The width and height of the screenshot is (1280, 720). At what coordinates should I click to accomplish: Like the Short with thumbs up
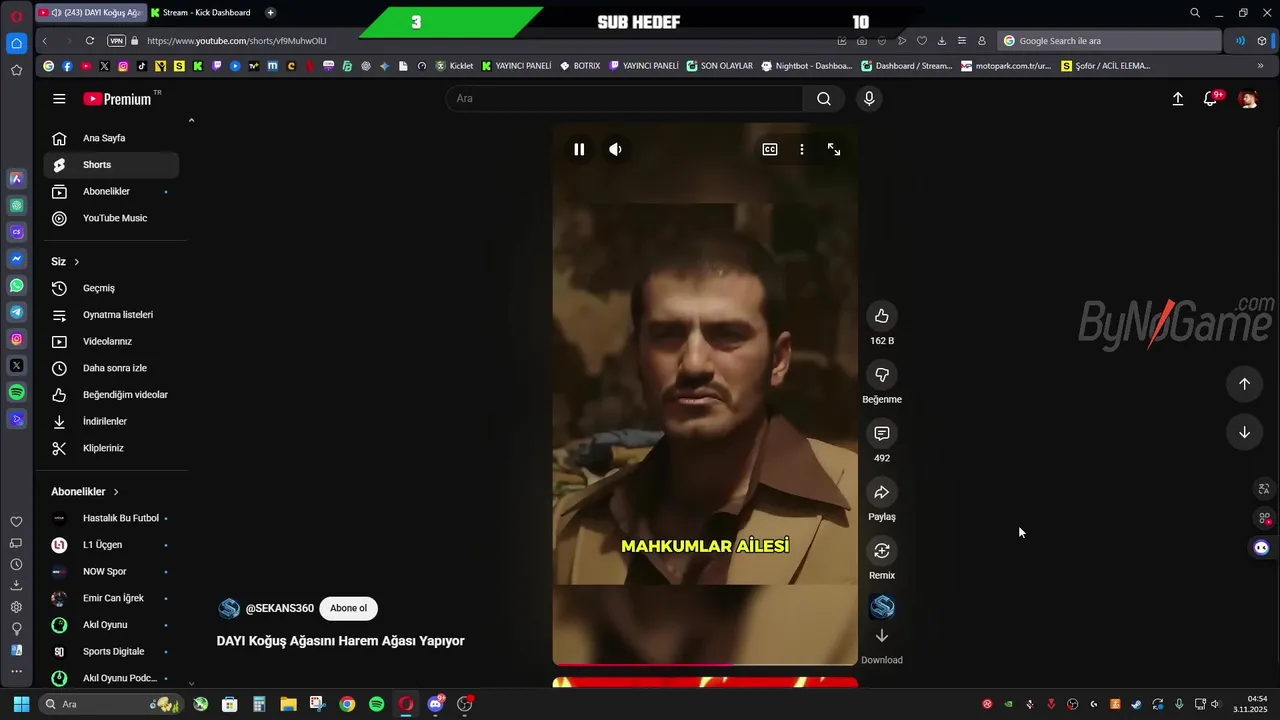pos(882,316)
